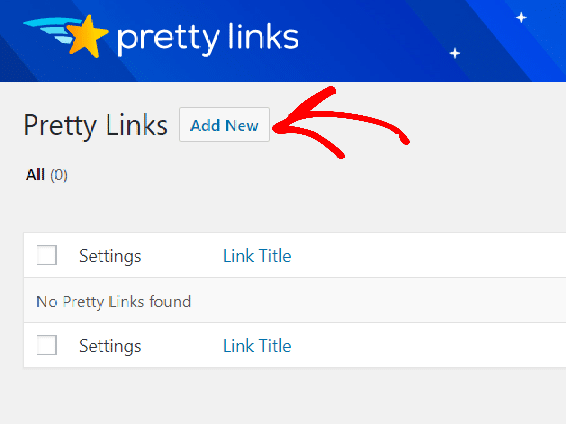The image size is (566, 424).
Task: Click the 'Pretty Links' page heading
Action: tap(96, 125)
